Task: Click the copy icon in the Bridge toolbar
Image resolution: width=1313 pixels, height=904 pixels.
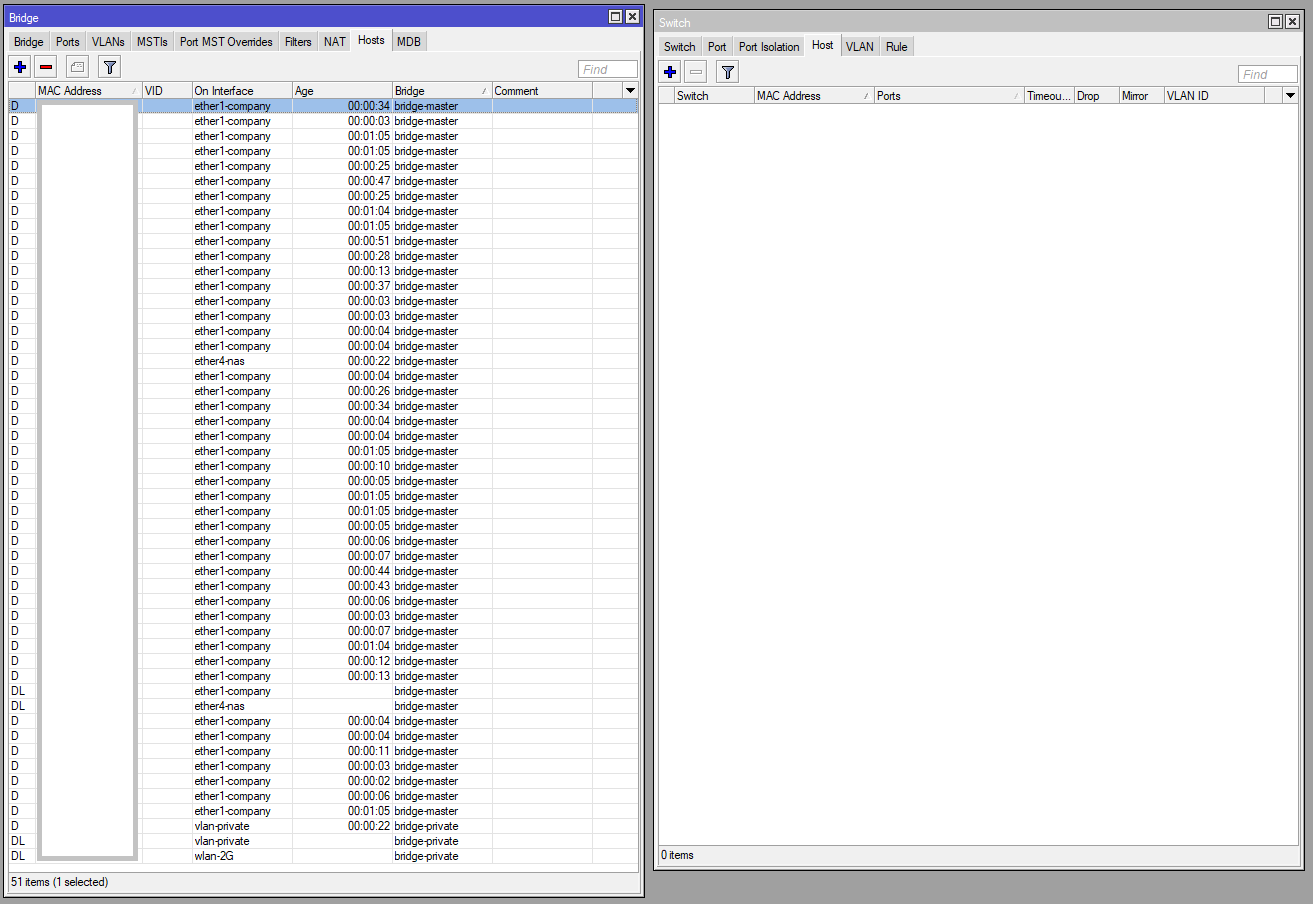Action: coord(77,66)
